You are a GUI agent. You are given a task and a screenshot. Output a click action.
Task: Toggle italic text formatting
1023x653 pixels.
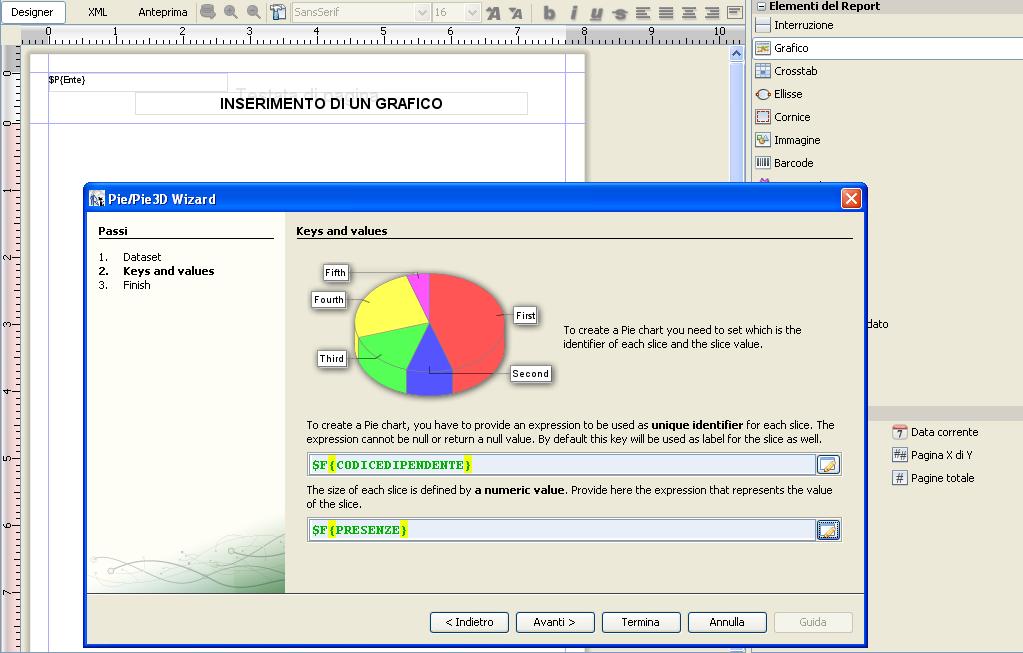tap(573, 13)
